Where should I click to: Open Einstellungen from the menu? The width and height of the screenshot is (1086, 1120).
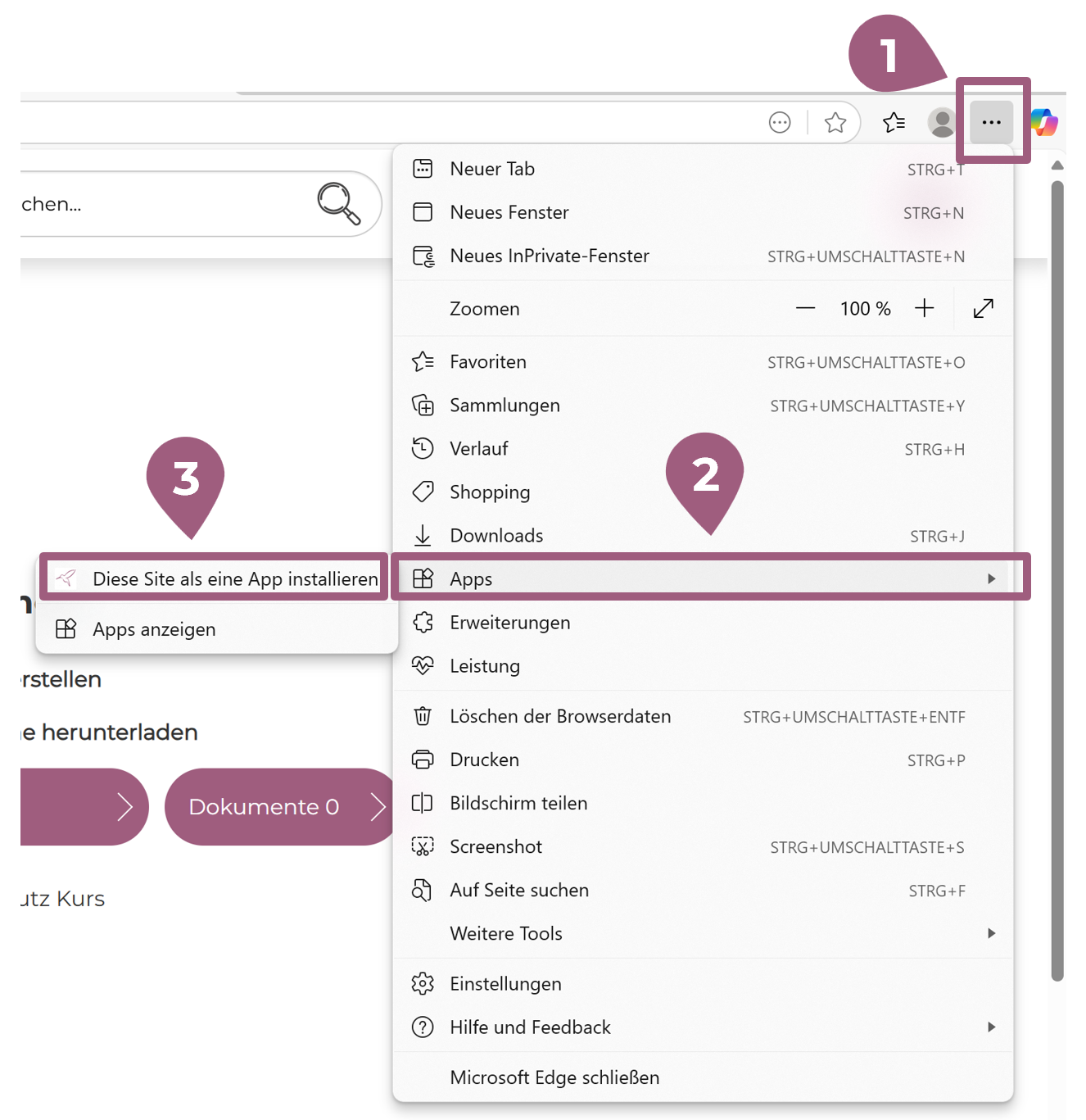[x=505, y=983]
